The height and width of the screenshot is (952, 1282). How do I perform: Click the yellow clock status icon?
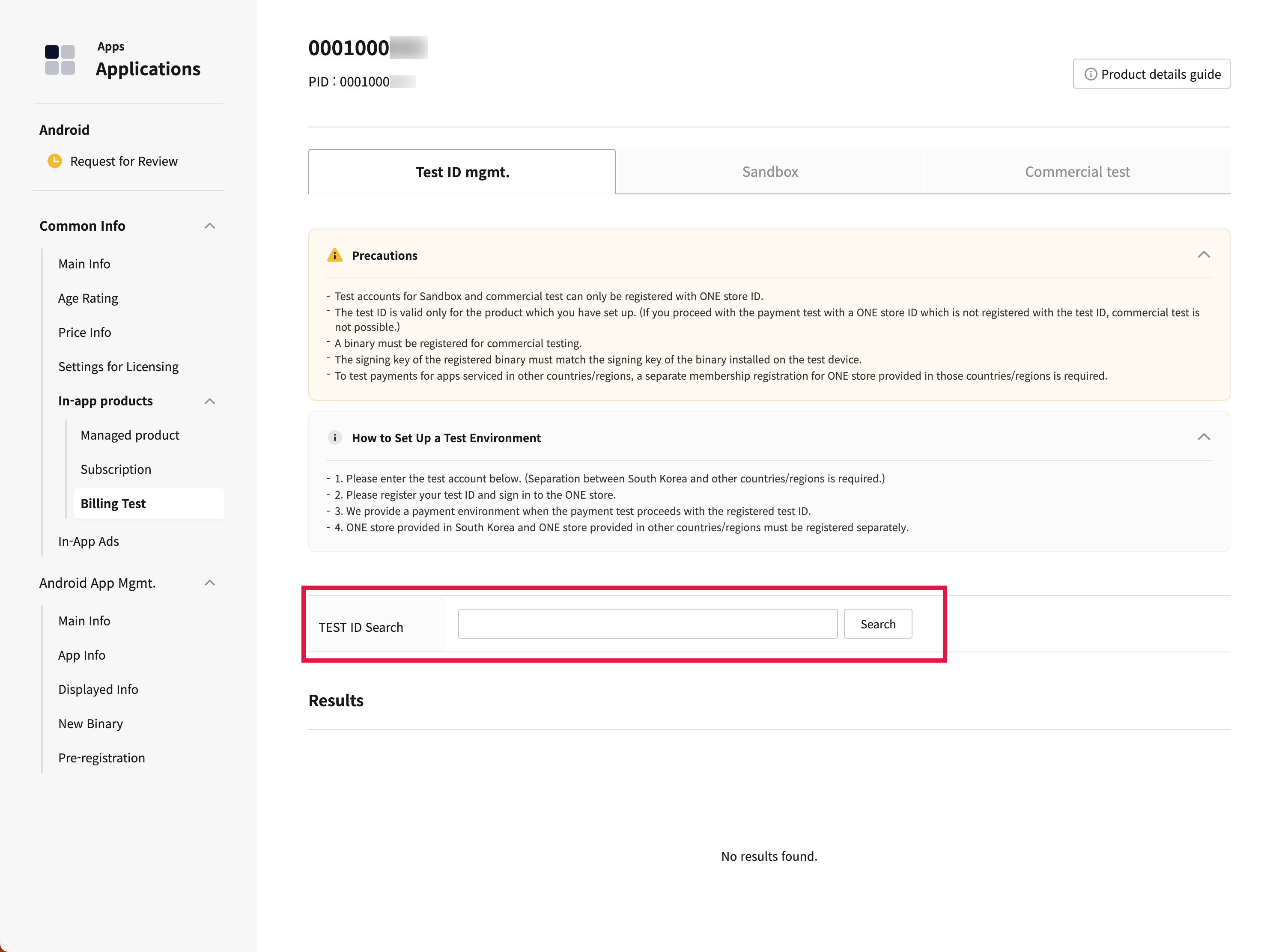[x=55, y=161]
